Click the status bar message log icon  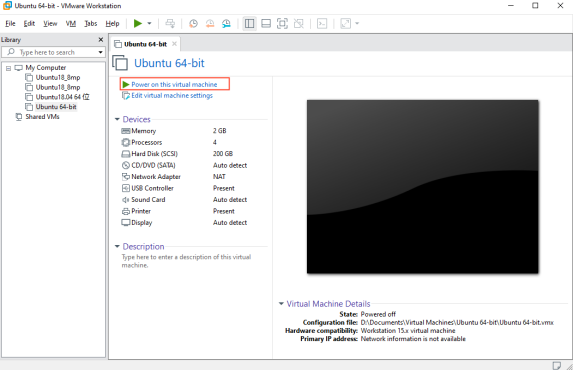[x=556, y=365]
